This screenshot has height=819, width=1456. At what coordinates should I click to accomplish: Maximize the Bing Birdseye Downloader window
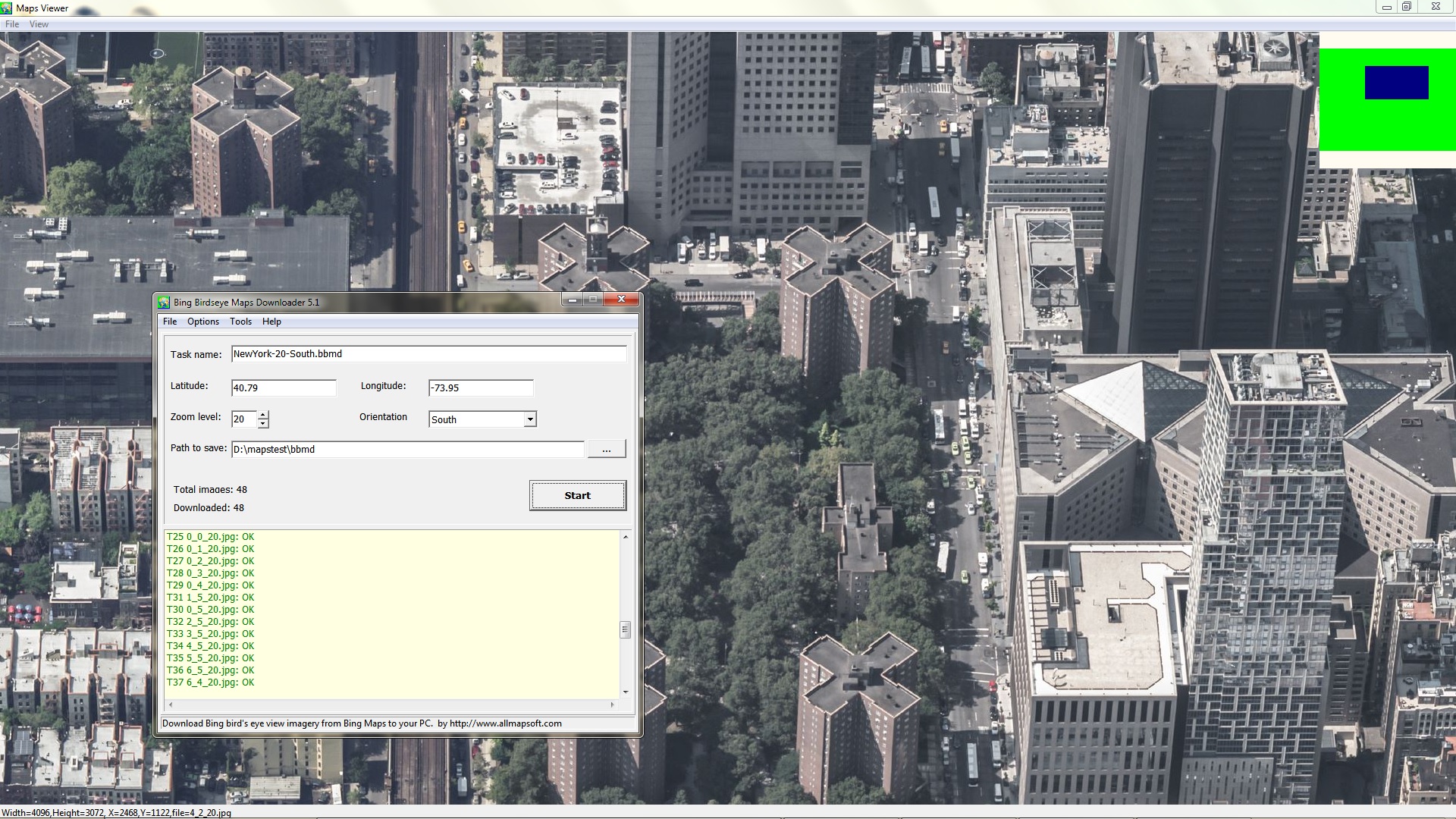593,300
